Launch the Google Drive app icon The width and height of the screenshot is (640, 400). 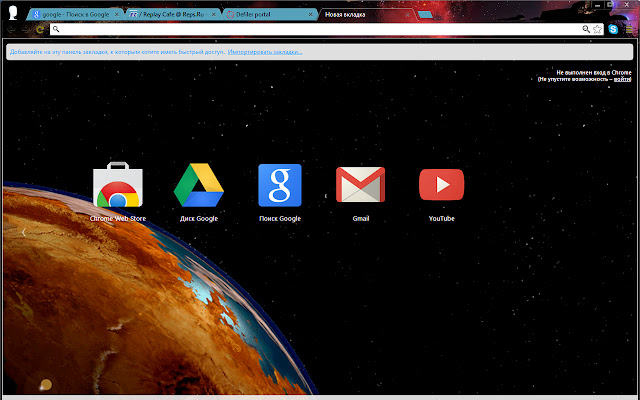[x=199, y=185]
